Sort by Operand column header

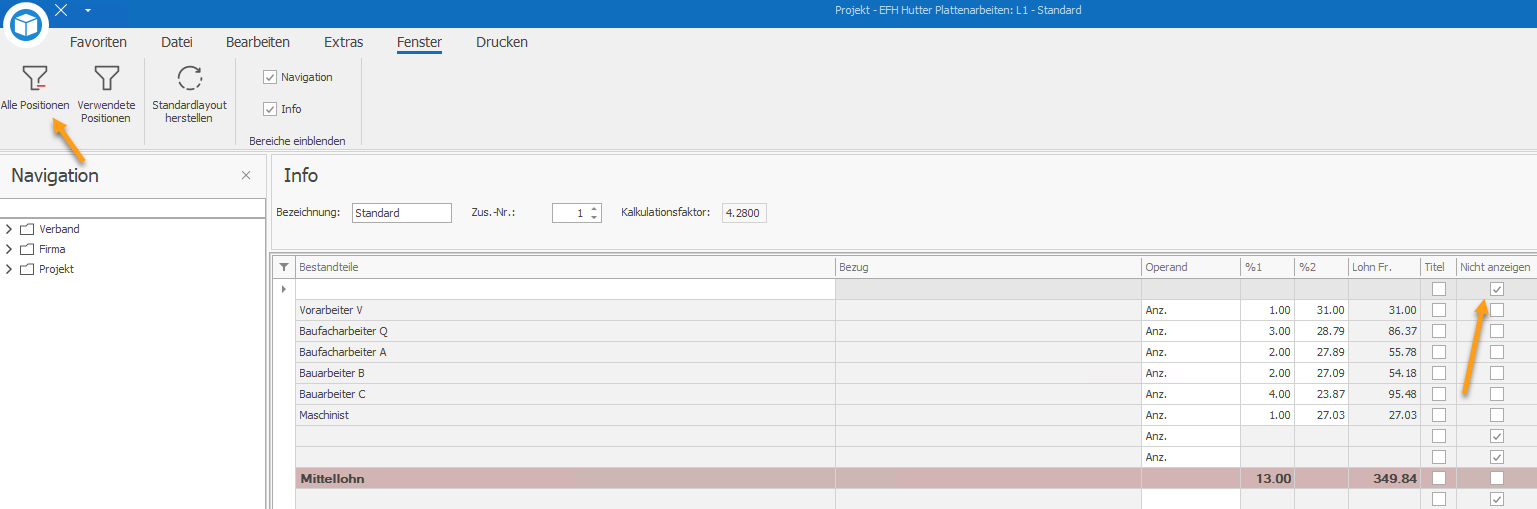(1191, 267)
